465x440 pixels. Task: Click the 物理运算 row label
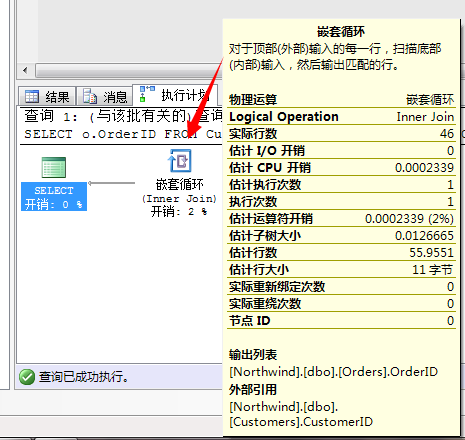[253, 100]
